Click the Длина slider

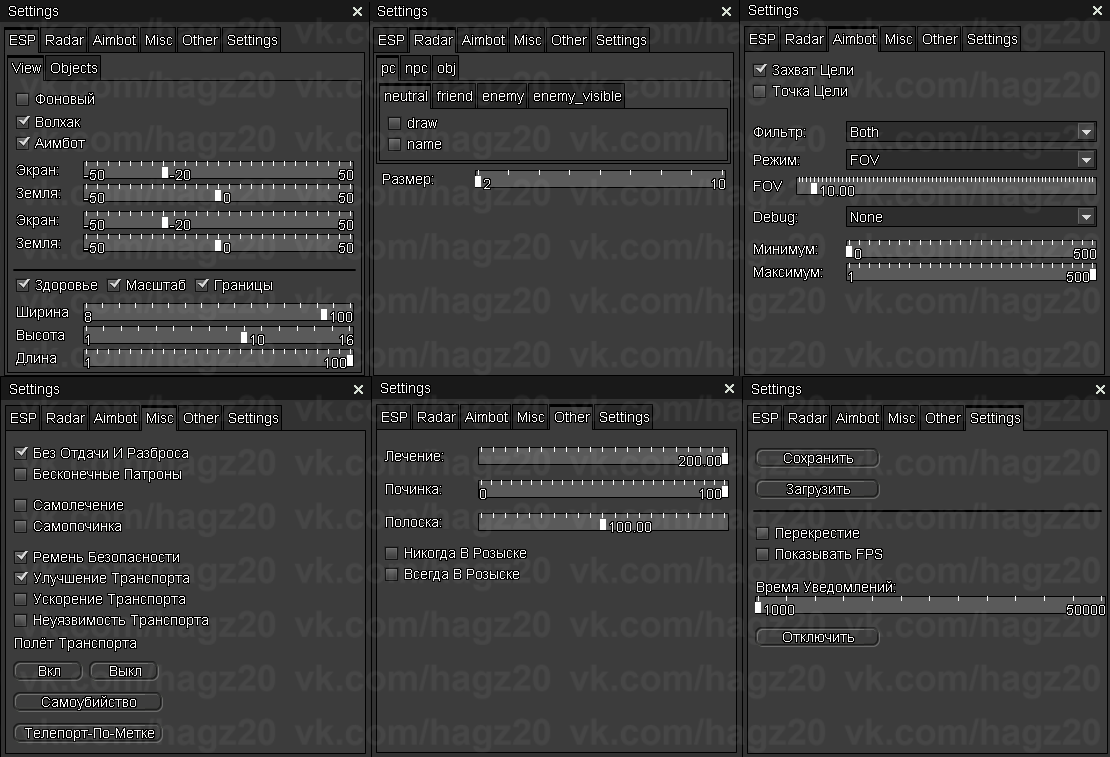pos(219,358)
